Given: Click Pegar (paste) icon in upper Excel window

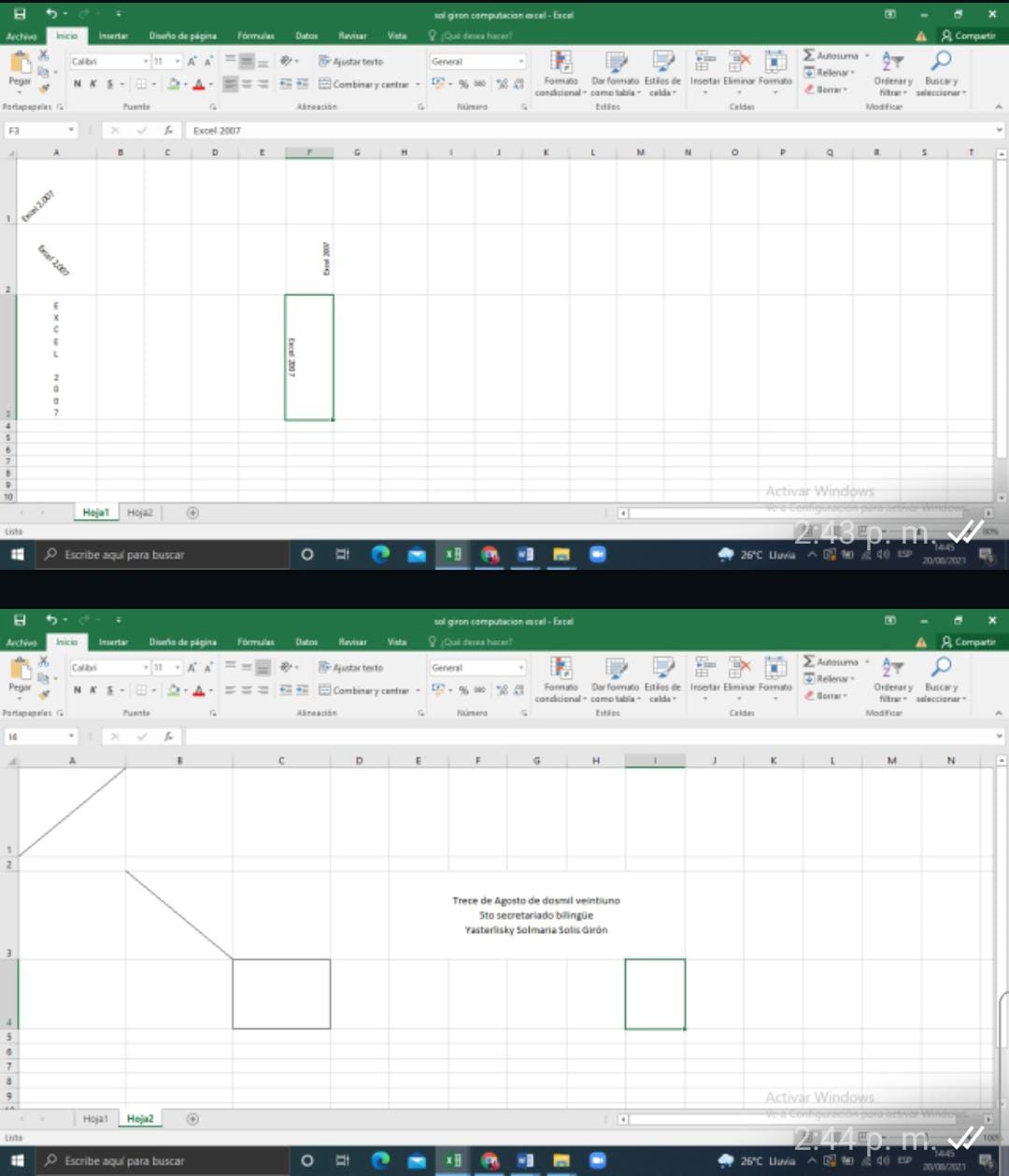Looking at the screenshot, I should tap(20, 63).
